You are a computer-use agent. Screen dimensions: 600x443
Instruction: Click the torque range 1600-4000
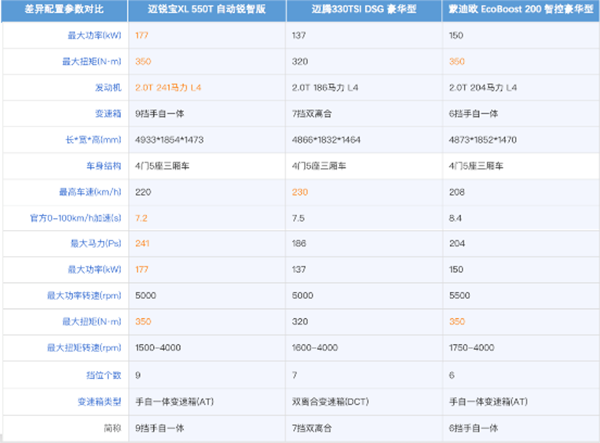(x=315, y=347)
